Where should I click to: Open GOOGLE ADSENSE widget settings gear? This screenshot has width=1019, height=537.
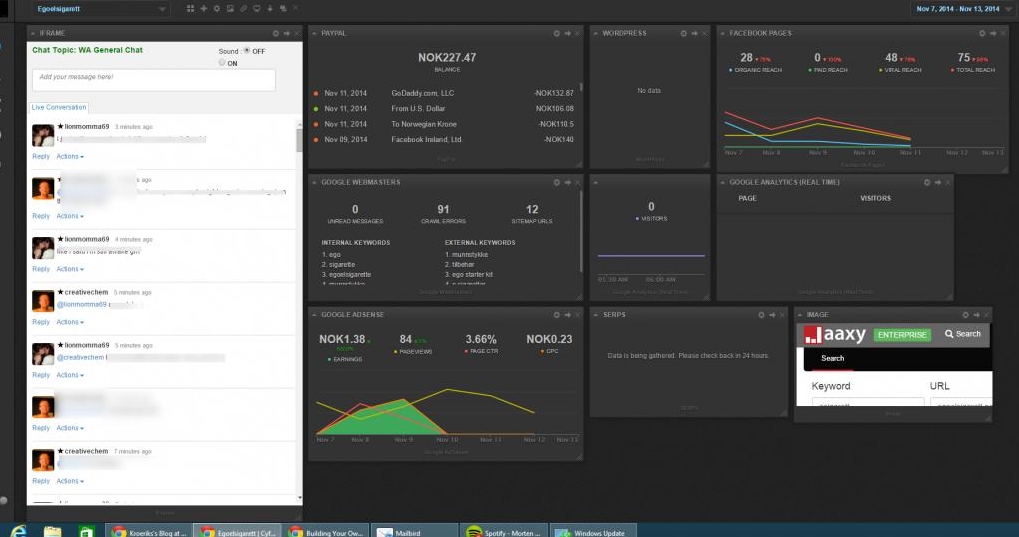click(556, 315)
